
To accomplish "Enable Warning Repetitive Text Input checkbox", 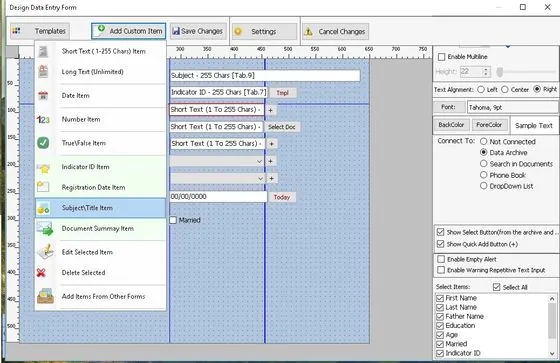I will 441,270.
